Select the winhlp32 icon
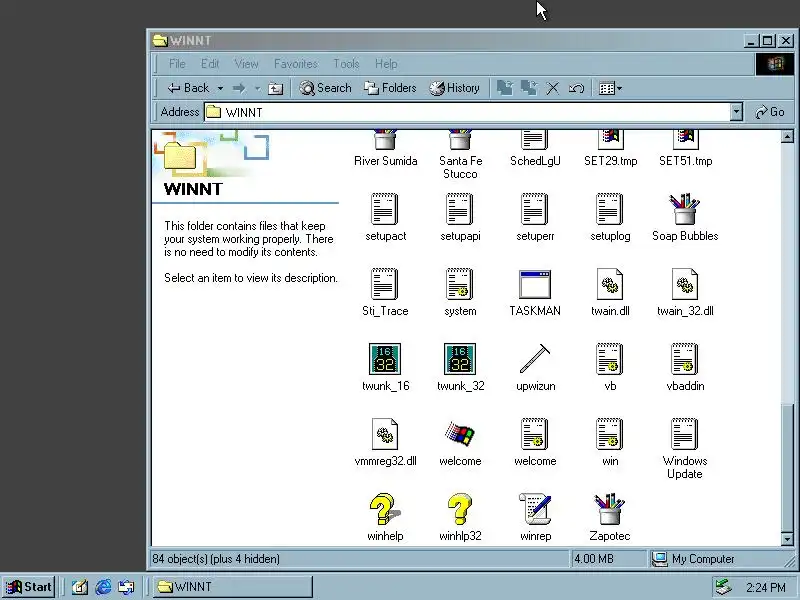 coord(460,509)
